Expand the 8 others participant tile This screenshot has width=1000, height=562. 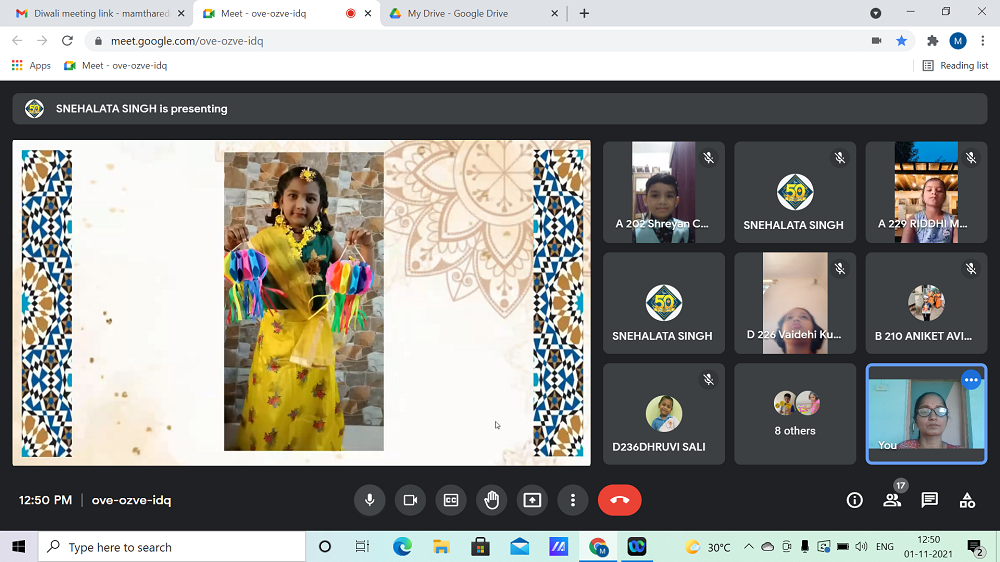(795, 414)
